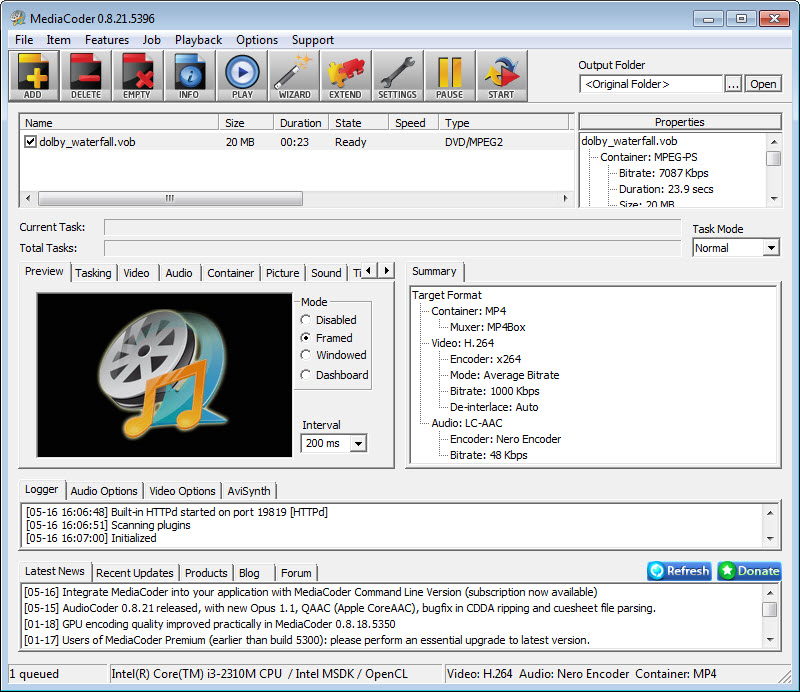Switch to the Tasking tab
Image resolution: width=800 pixels, height=692 pixels.
pyautogui.click(x=93, y=273)
